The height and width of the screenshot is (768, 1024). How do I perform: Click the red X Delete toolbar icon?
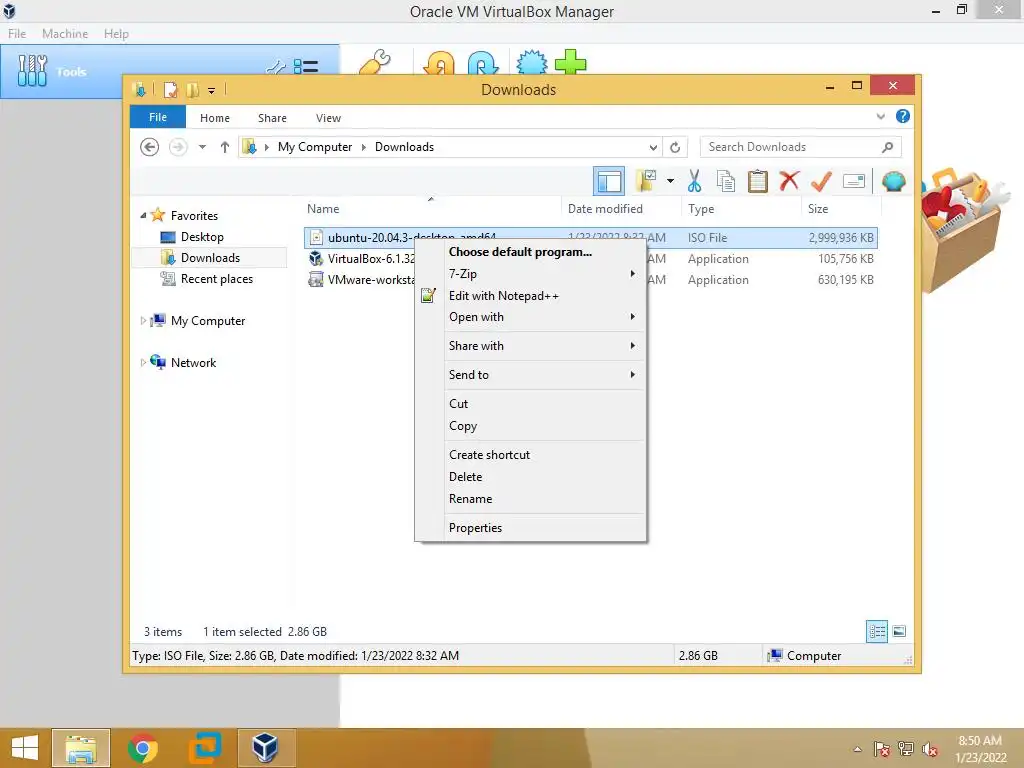(790, 181)
